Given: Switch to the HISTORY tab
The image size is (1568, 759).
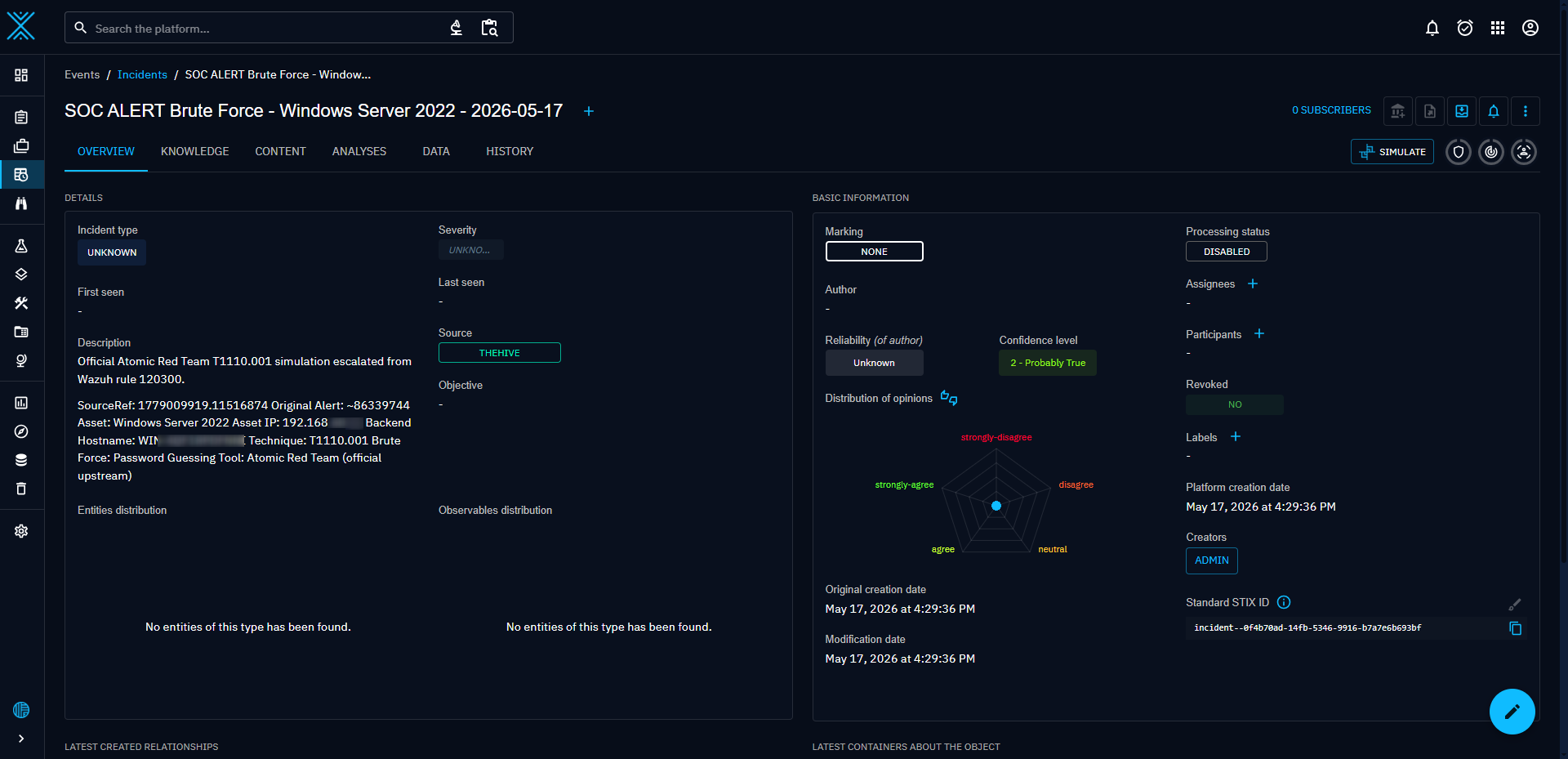Looking at the screenshot, I should click(x=510, y=151).
